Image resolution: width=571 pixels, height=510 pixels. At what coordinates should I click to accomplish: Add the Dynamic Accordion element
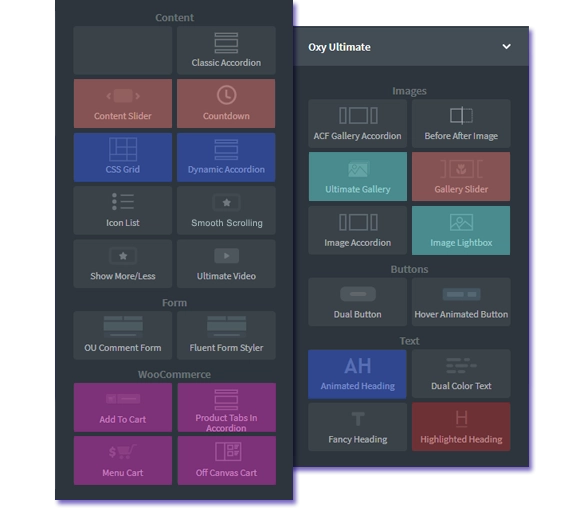(226, 157)
